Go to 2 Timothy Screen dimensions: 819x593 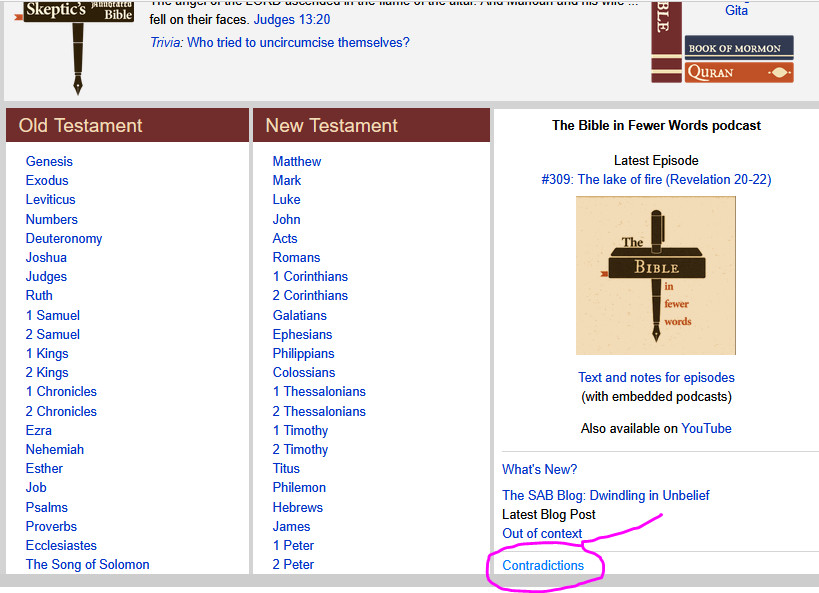[300, 449]
